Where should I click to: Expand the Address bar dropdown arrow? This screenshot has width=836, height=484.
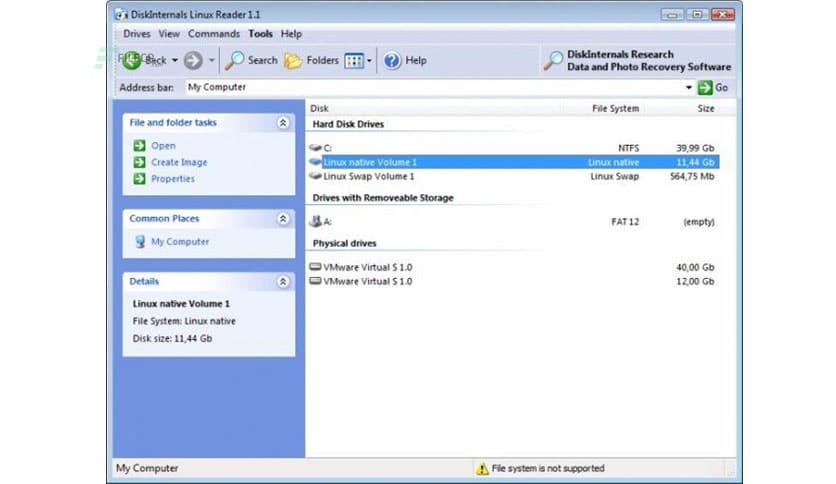689,87
